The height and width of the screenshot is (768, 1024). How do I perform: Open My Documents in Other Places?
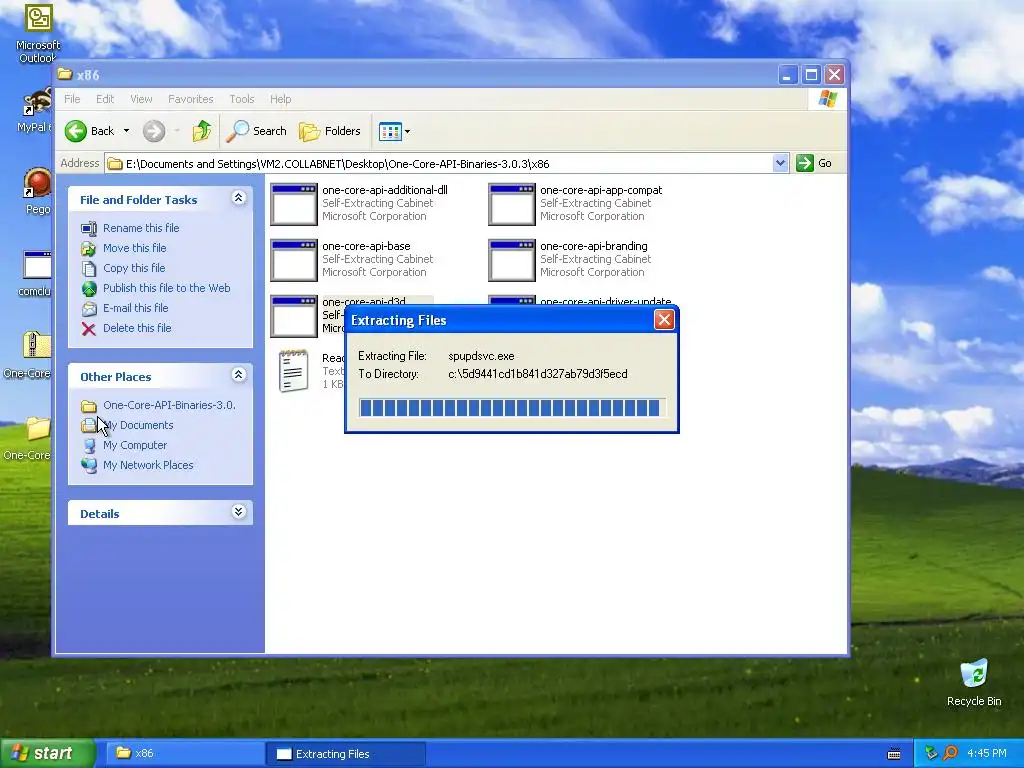138,426
